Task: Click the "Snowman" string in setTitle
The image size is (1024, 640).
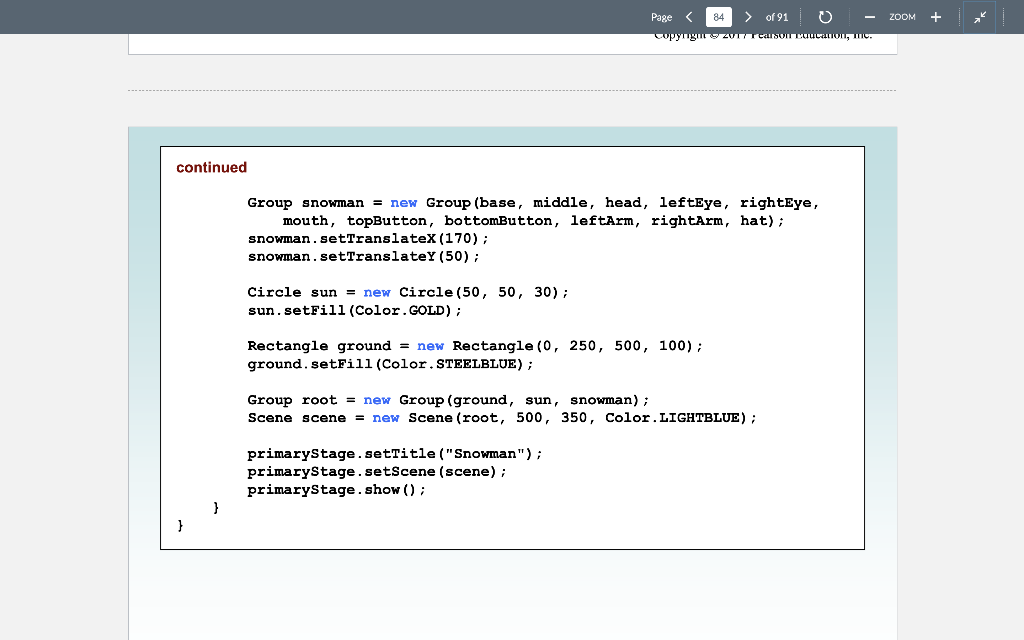Action: tap(487, 453)
